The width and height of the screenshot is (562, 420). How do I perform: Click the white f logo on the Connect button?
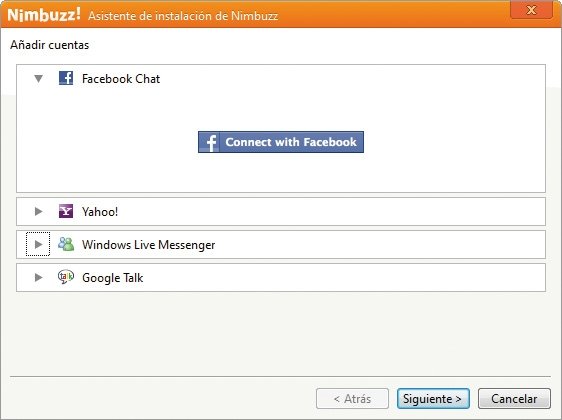(x=211, y=142)
